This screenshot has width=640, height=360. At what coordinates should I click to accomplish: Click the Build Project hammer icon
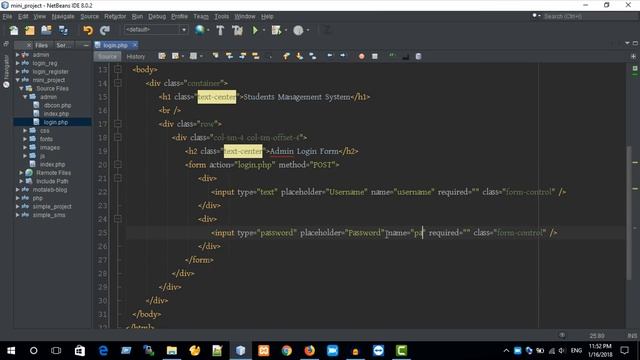(x=220, y=30)
